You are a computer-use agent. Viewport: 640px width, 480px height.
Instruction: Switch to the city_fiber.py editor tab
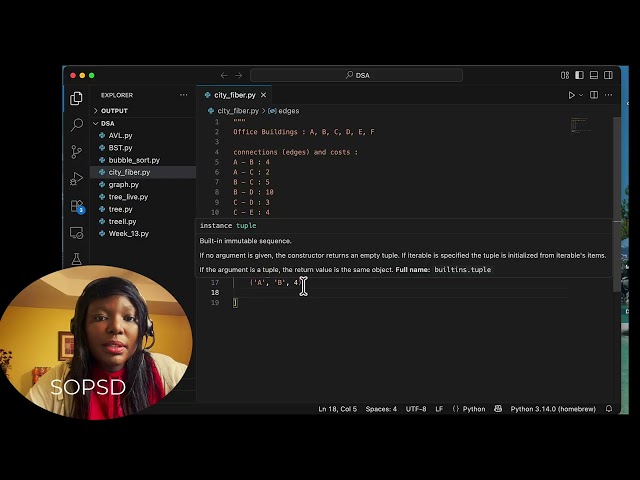[234, 95]
